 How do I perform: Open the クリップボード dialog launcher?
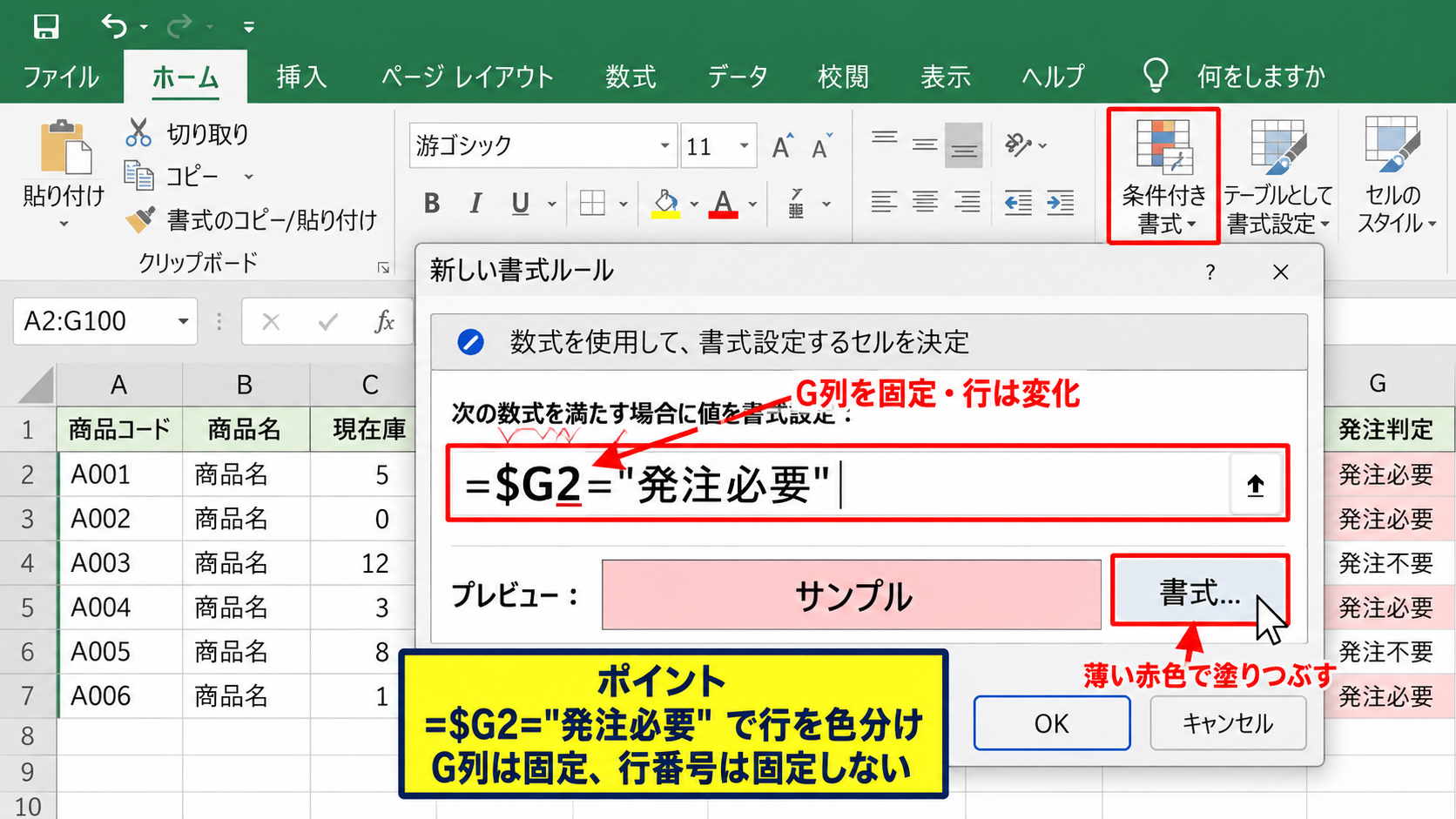(383, 267)
